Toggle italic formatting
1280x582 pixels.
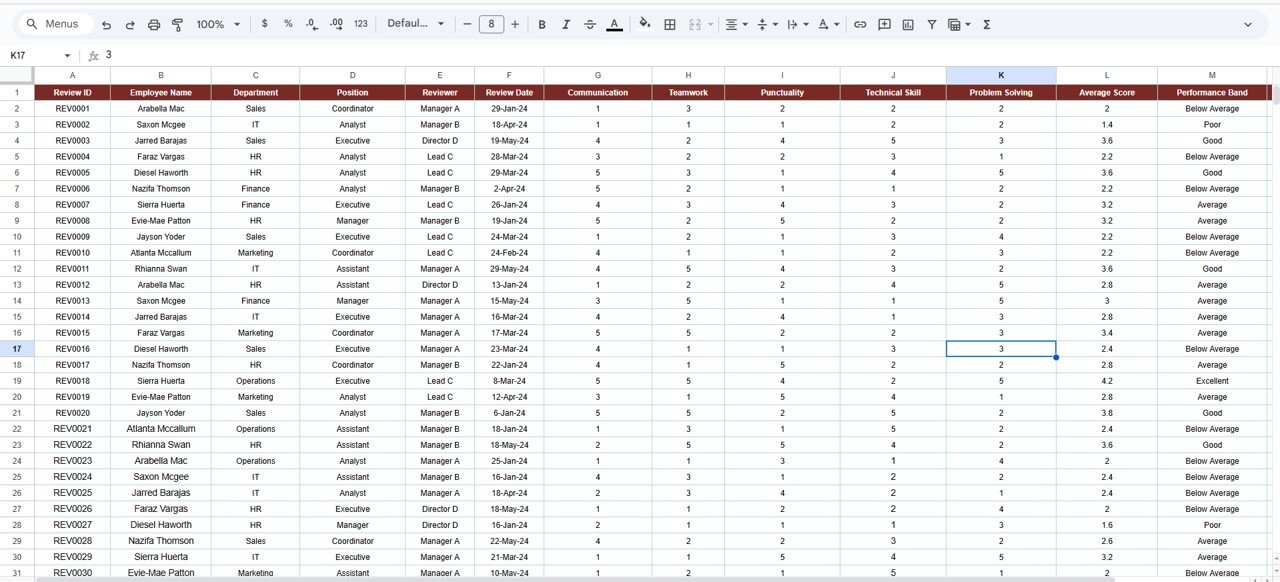(565, 24)
